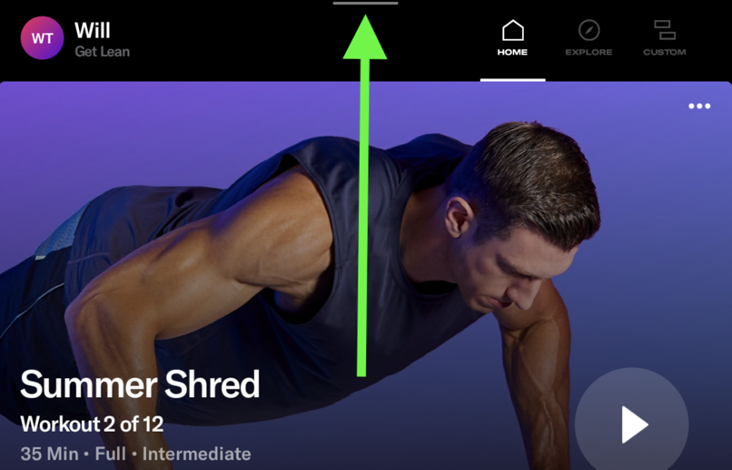Open the WT profile avatar
Viewport: 732px width, 470px height.
pos(42,38)
